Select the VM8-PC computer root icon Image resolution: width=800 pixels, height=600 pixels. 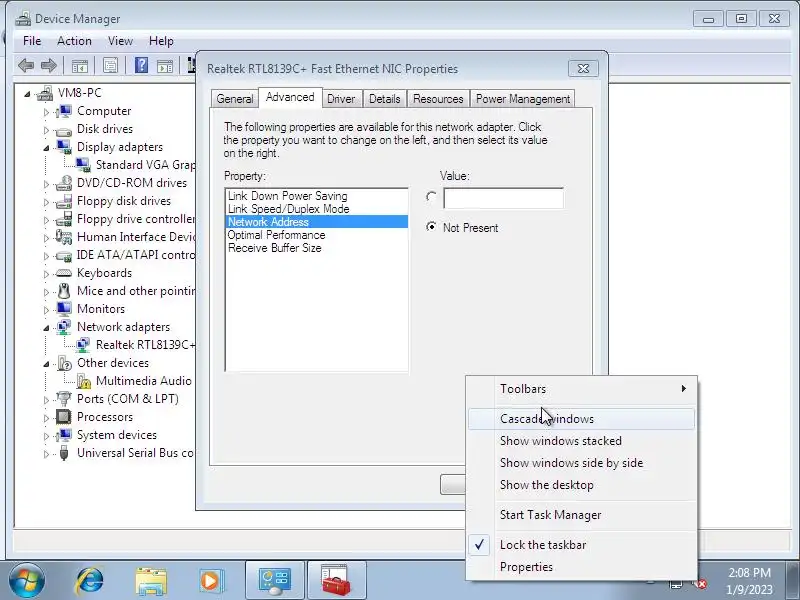coord(44,93)
